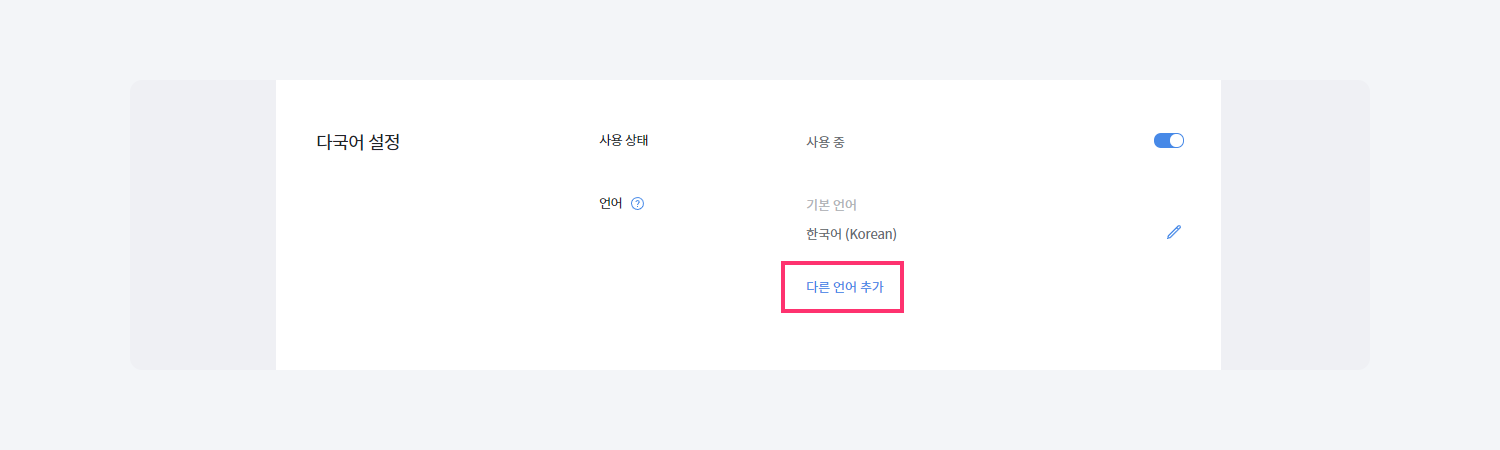
Task: Click the 다른 언어 추가 link
Action: pyautogui.click(x=844, y=286)
